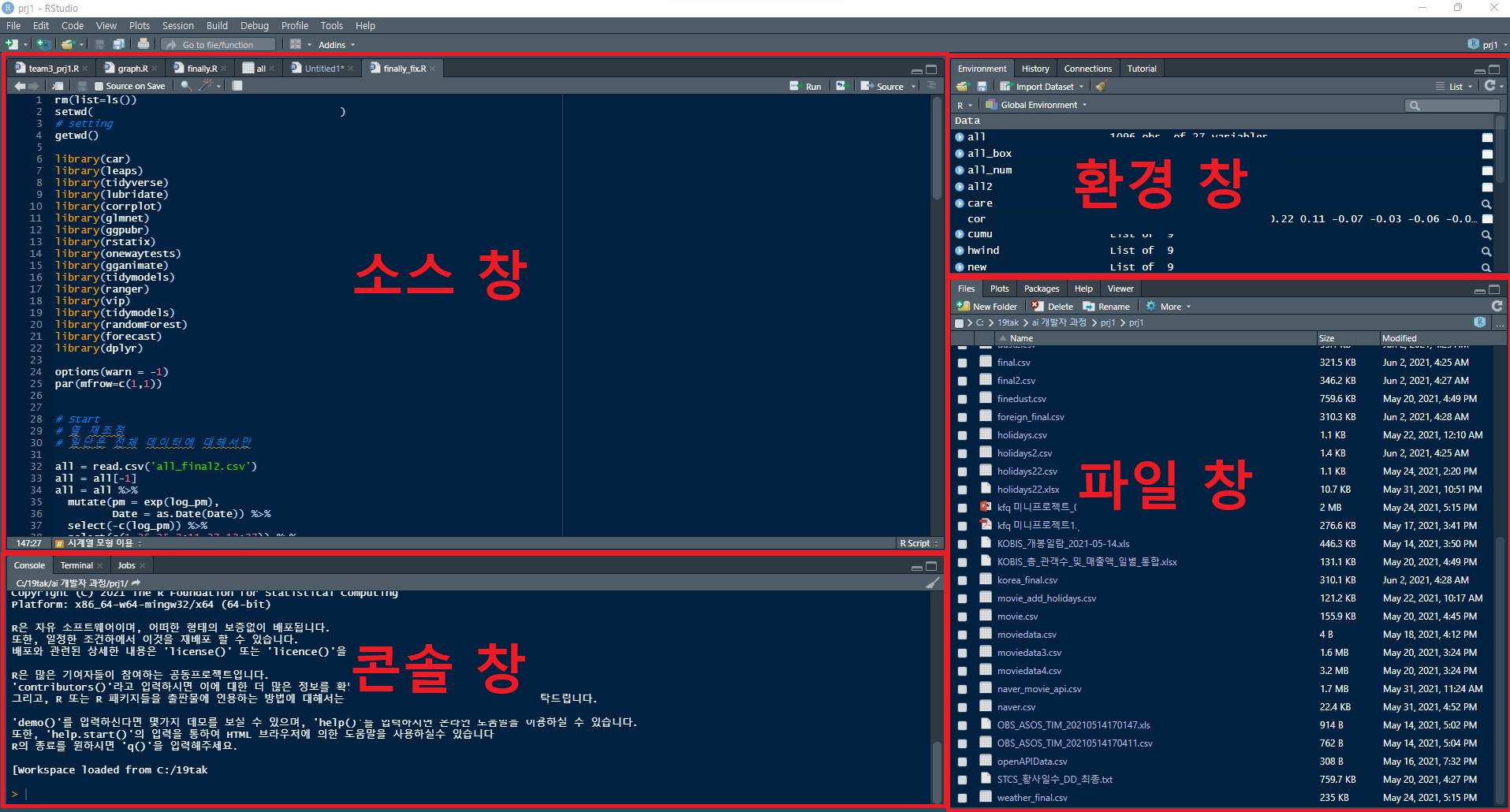This screenshot has height=812, width=1510.
Task: View the care object with magnifier icon
Action: (1486, 203)
